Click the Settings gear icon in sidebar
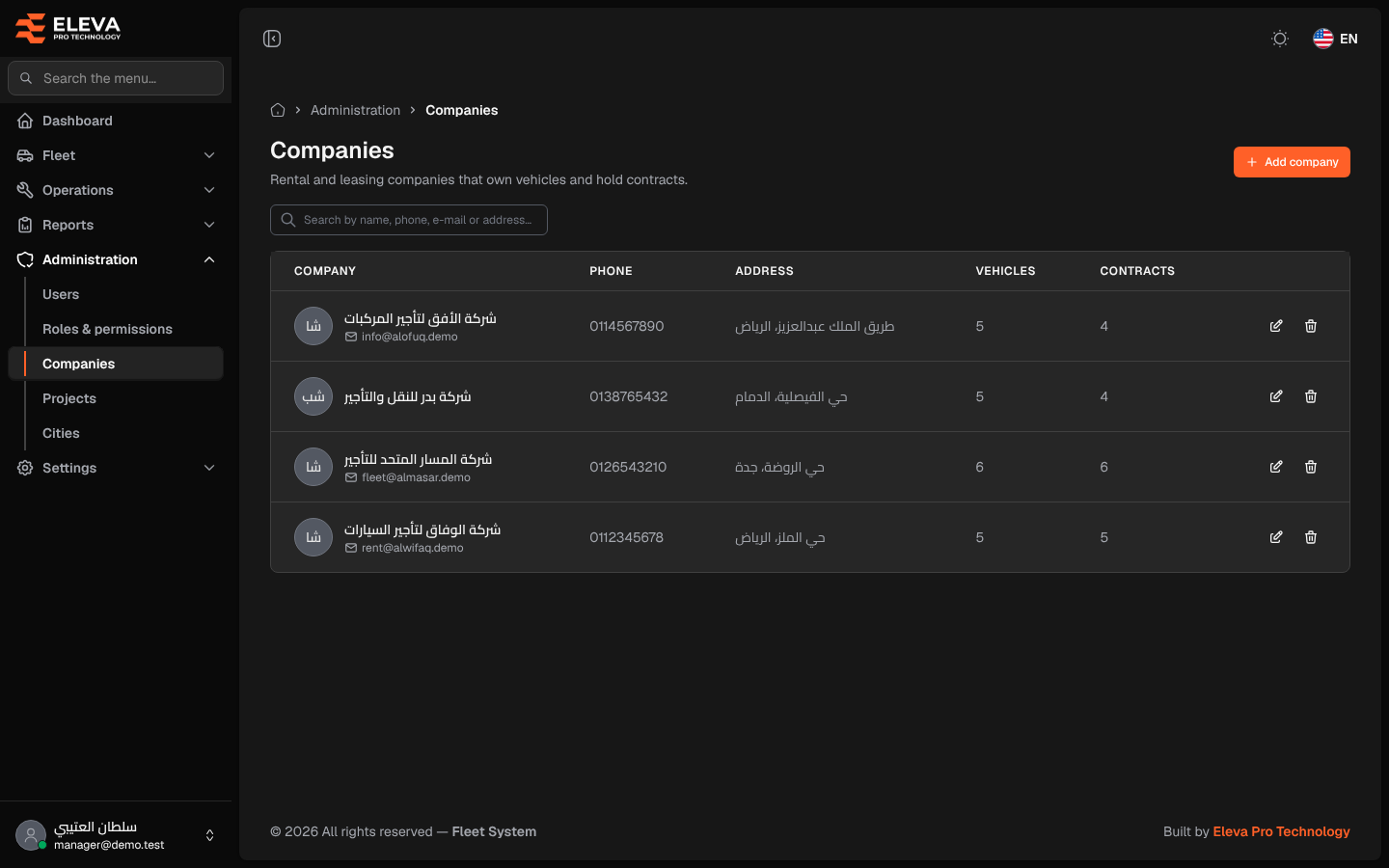Screen dimensions: 1389x868 click(25, 468)
